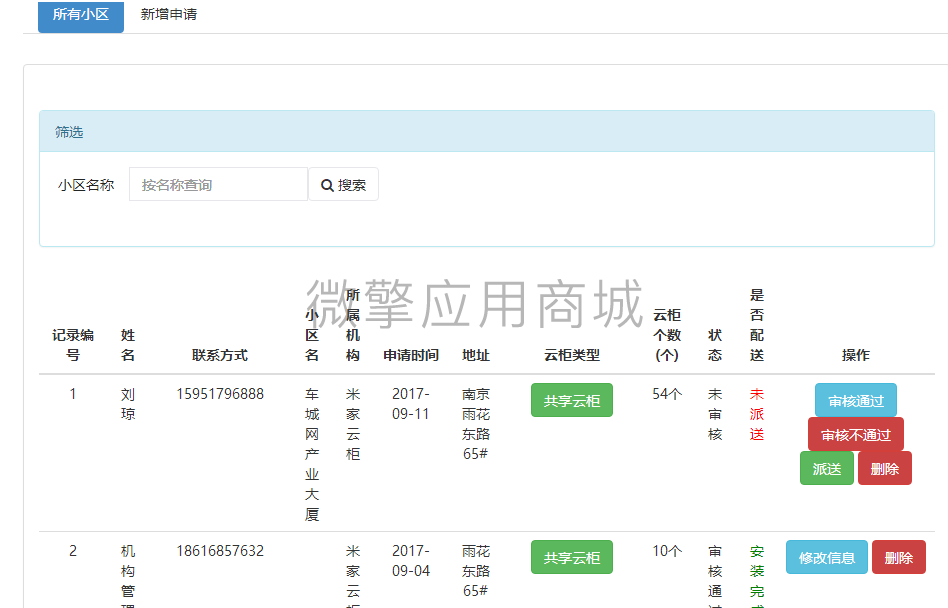Viewport: 948px width, 608px height.
Task: Click the 小区名称 label
Action: click(86, 185)
